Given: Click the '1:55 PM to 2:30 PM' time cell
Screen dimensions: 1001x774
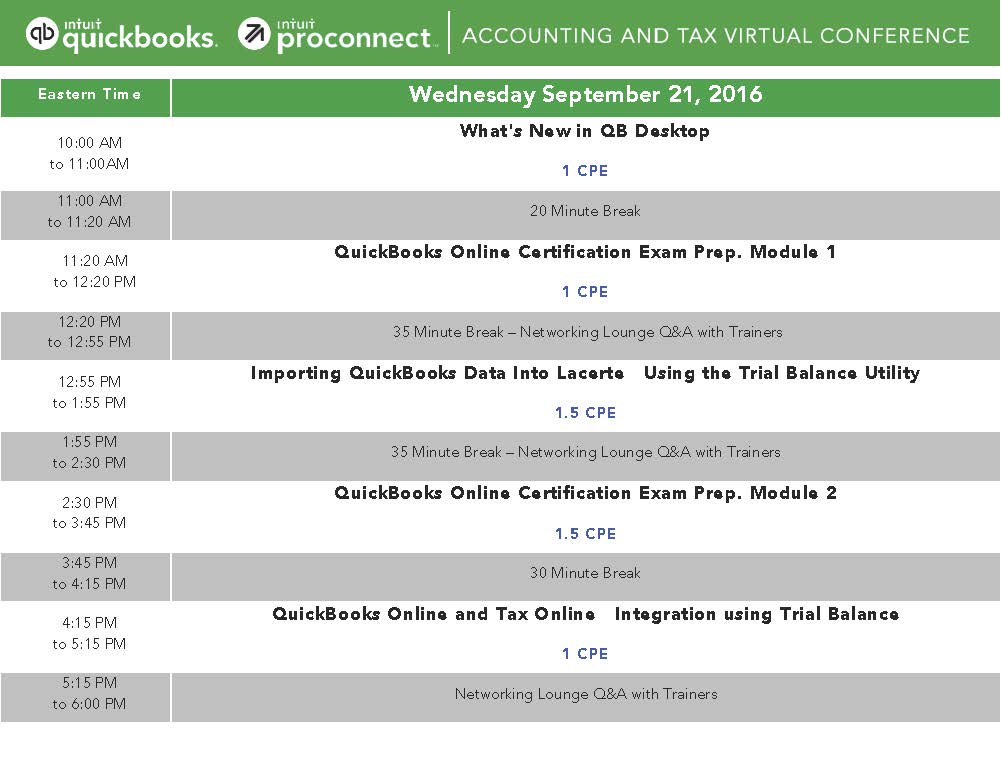Looking at the screenshot, I should pos(86,456).
